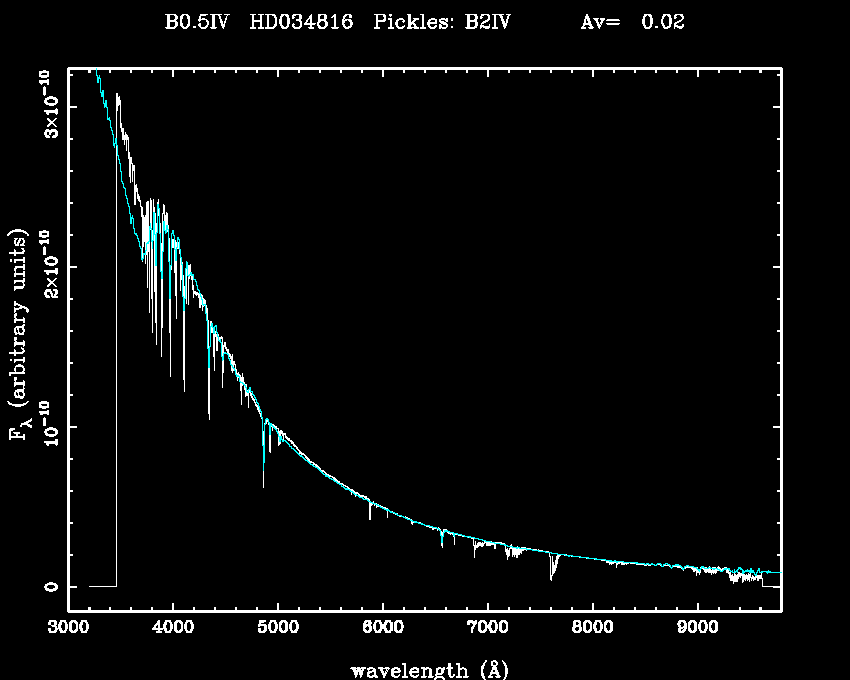Click the 'wavelength (Å)' x-axis label
This screenshot has width=850, height=680.
(x=423, y=669)
